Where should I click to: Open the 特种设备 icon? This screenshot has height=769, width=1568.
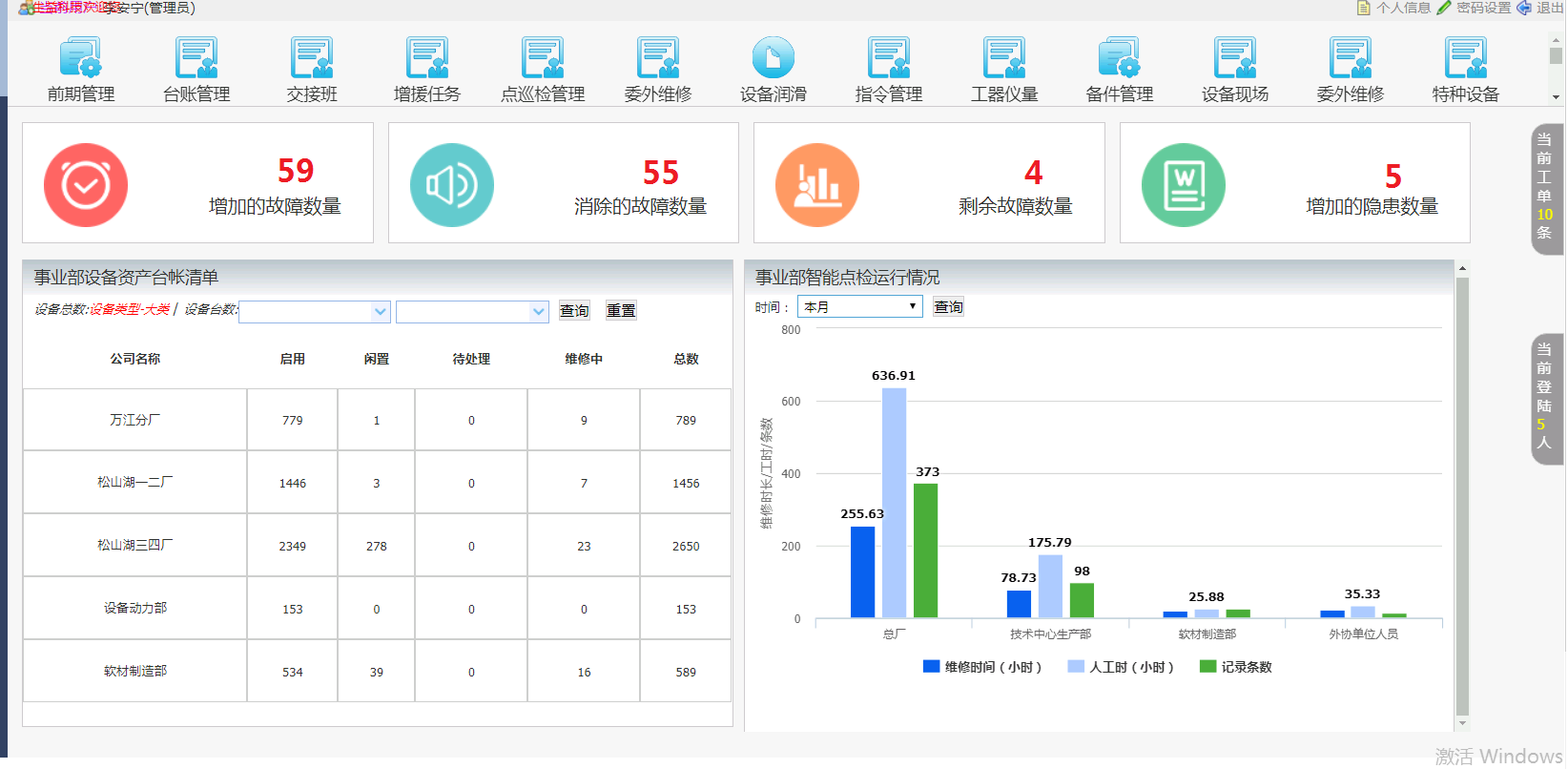[x=1466, y=58]
